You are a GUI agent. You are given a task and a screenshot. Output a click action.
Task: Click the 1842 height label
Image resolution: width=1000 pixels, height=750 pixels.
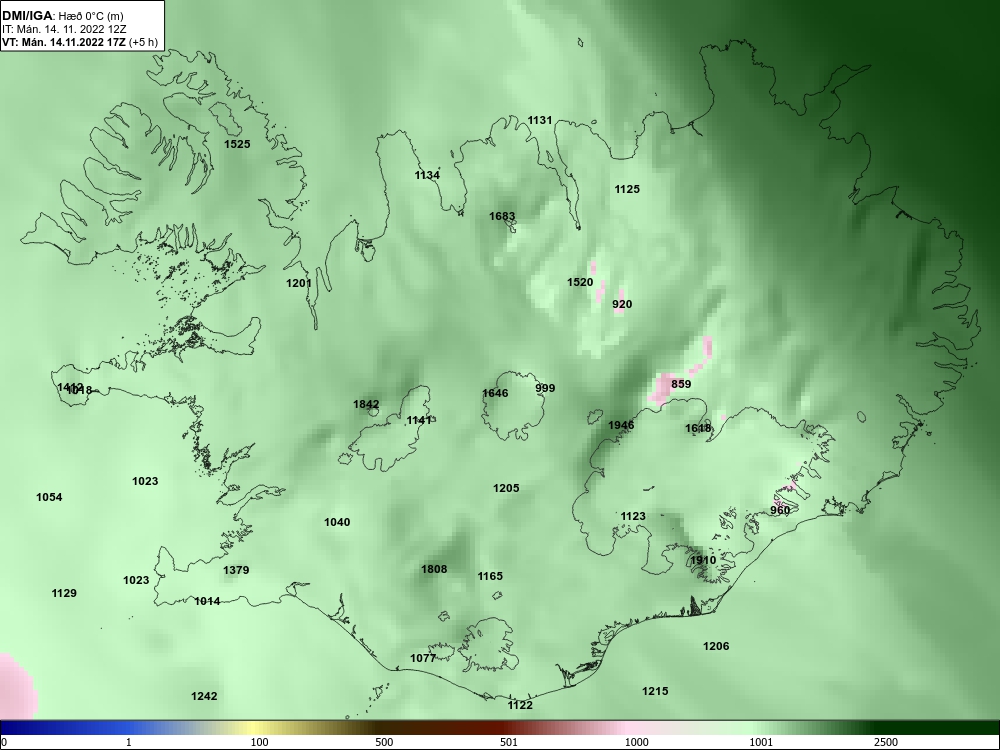coord(366,404)
